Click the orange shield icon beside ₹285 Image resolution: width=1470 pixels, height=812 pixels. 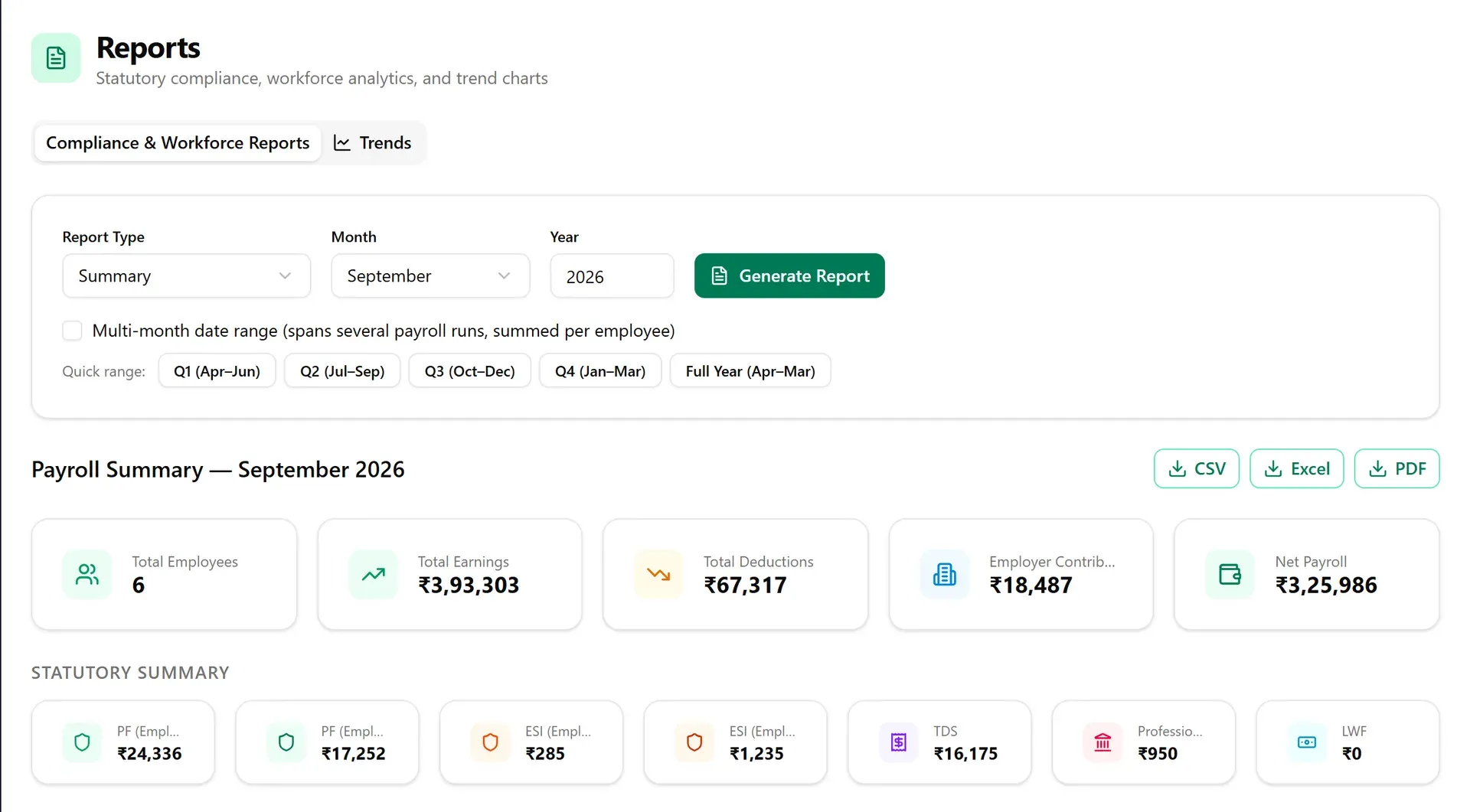491,742
